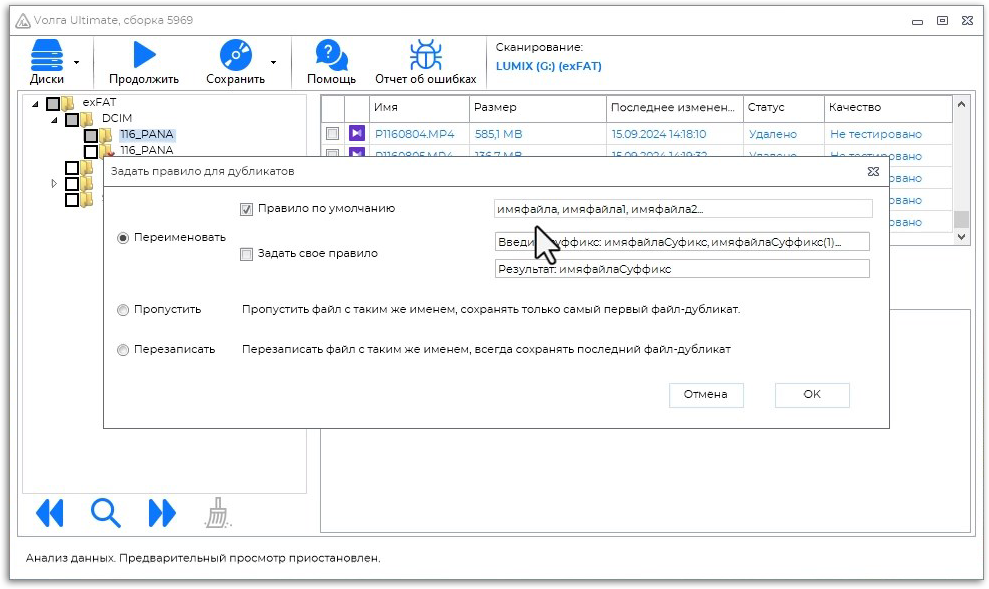The image size is (989, 589).
Task: Toggle checkbox of second 116_PANA folder
Action: [91, 151]
